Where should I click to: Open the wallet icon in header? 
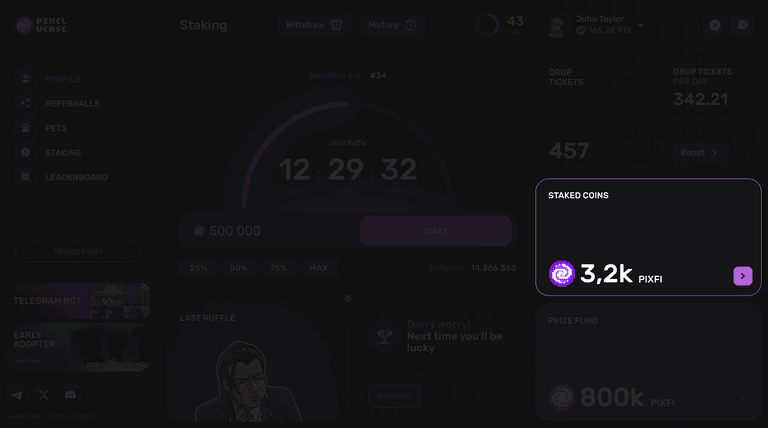(743, 25)
